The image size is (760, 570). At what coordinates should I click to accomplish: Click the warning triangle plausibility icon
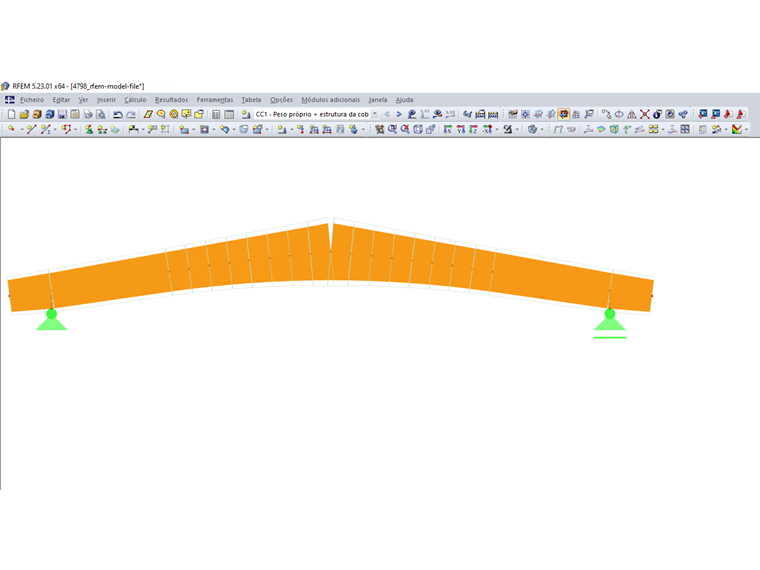(x=632, y=114)
